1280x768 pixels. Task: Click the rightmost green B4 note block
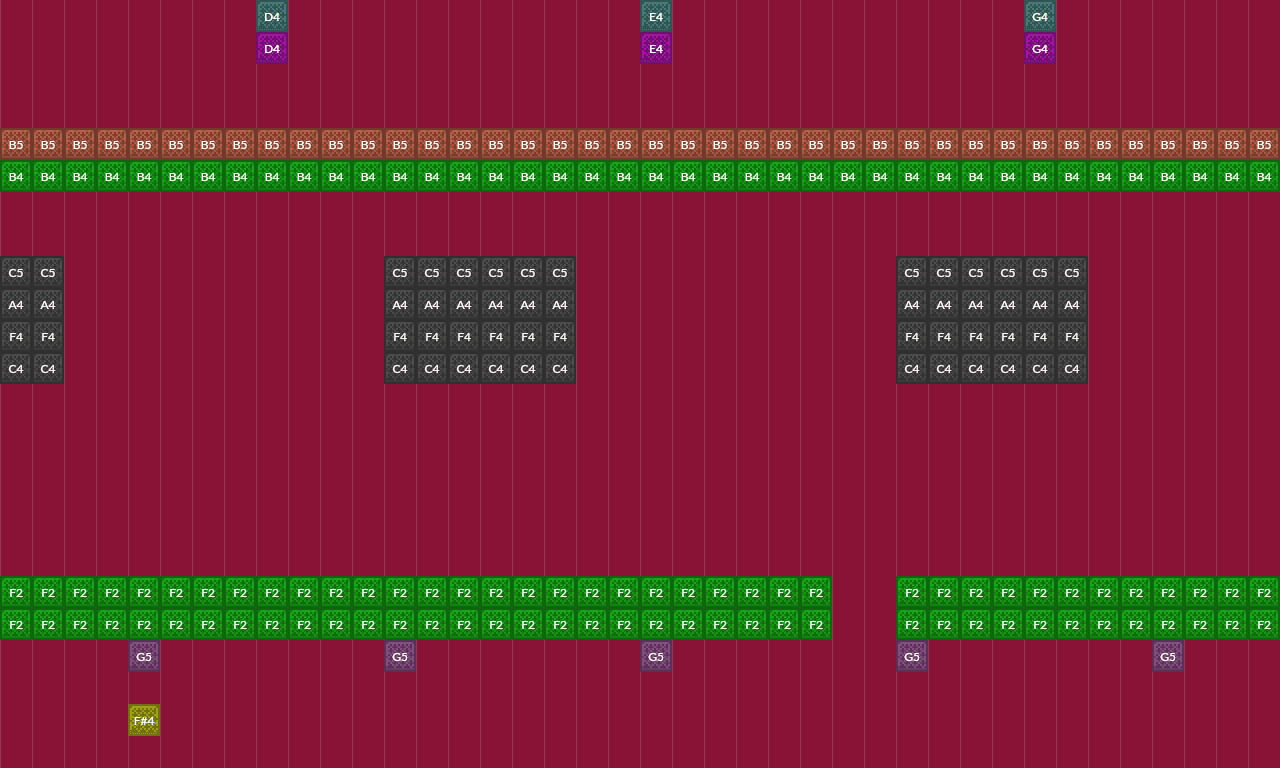pyautogui.click(x=1264, y=176)
